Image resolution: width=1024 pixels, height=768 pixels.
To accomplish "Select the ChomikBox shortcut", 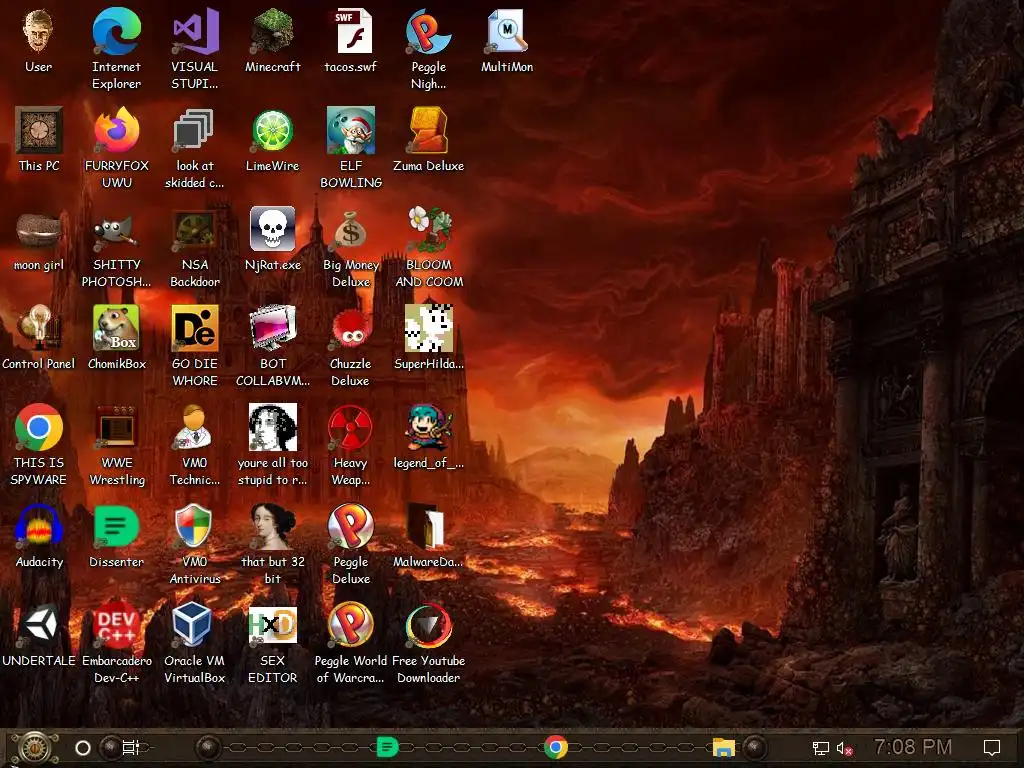I will pos(117,328).
